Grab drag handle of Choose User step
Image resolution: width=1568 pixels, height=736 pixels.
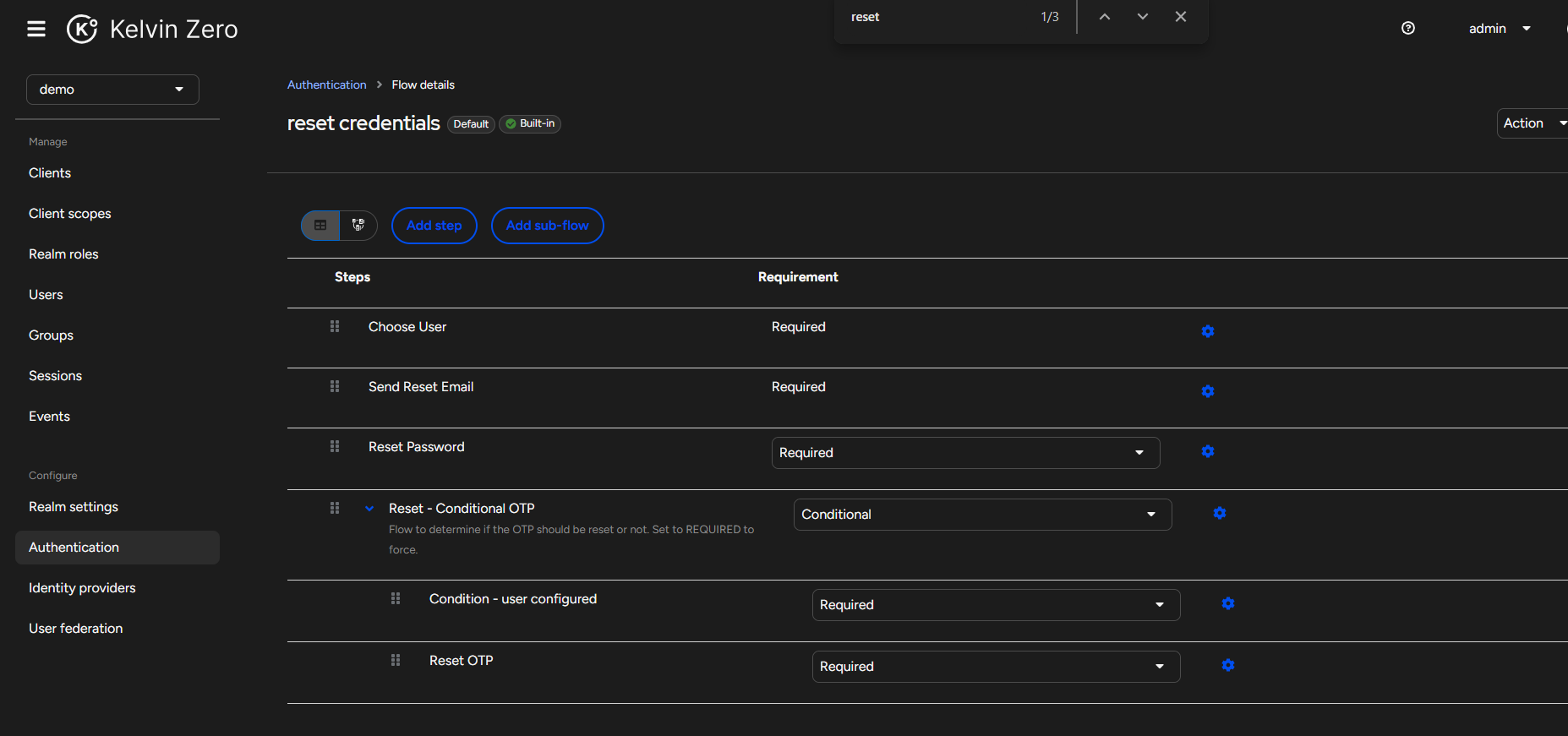click(x=335, y=326)
